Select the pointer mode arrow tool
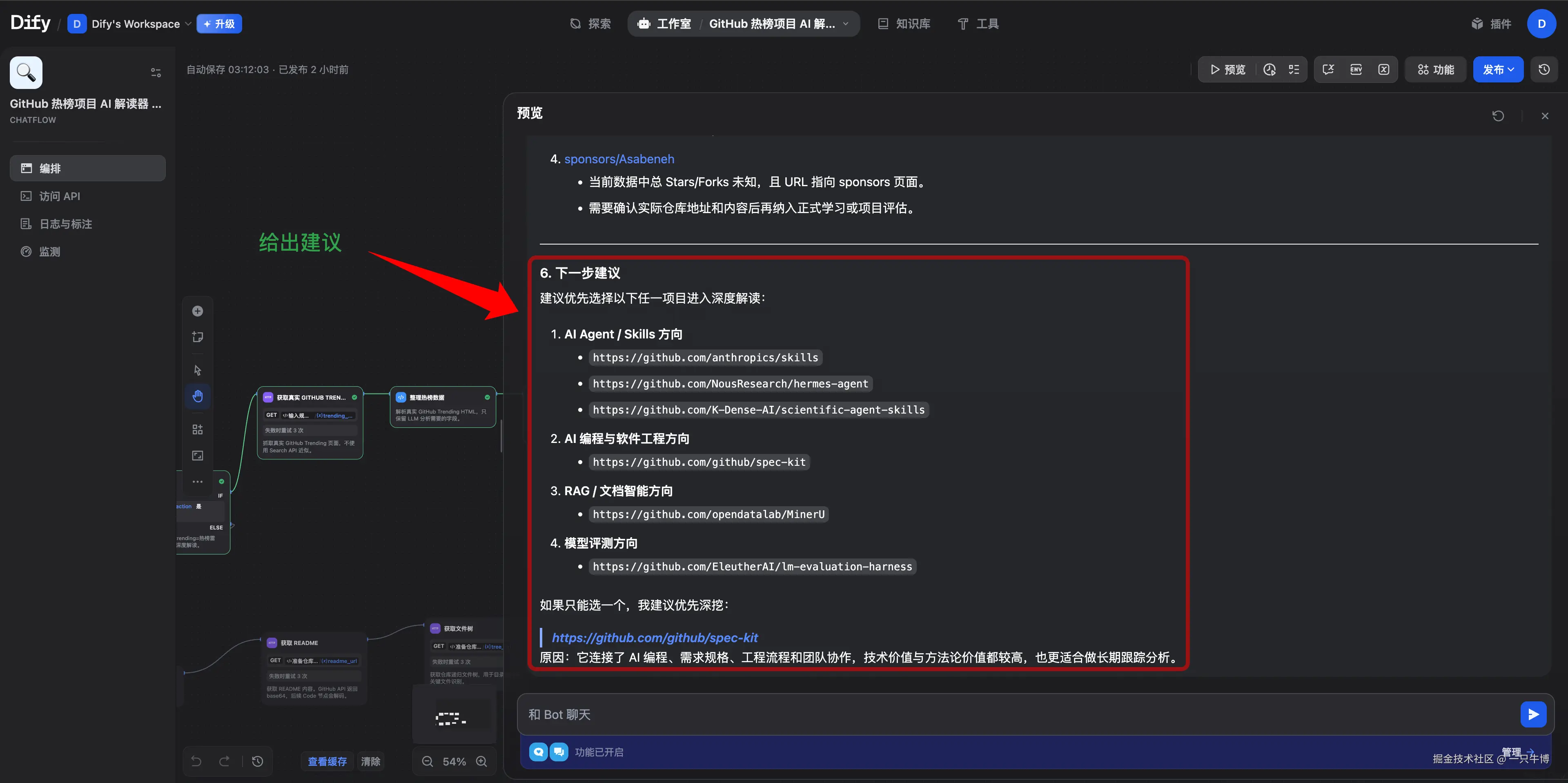This screenshot has height=783, width=1568. pyautogui.click(x=197, y=370)
